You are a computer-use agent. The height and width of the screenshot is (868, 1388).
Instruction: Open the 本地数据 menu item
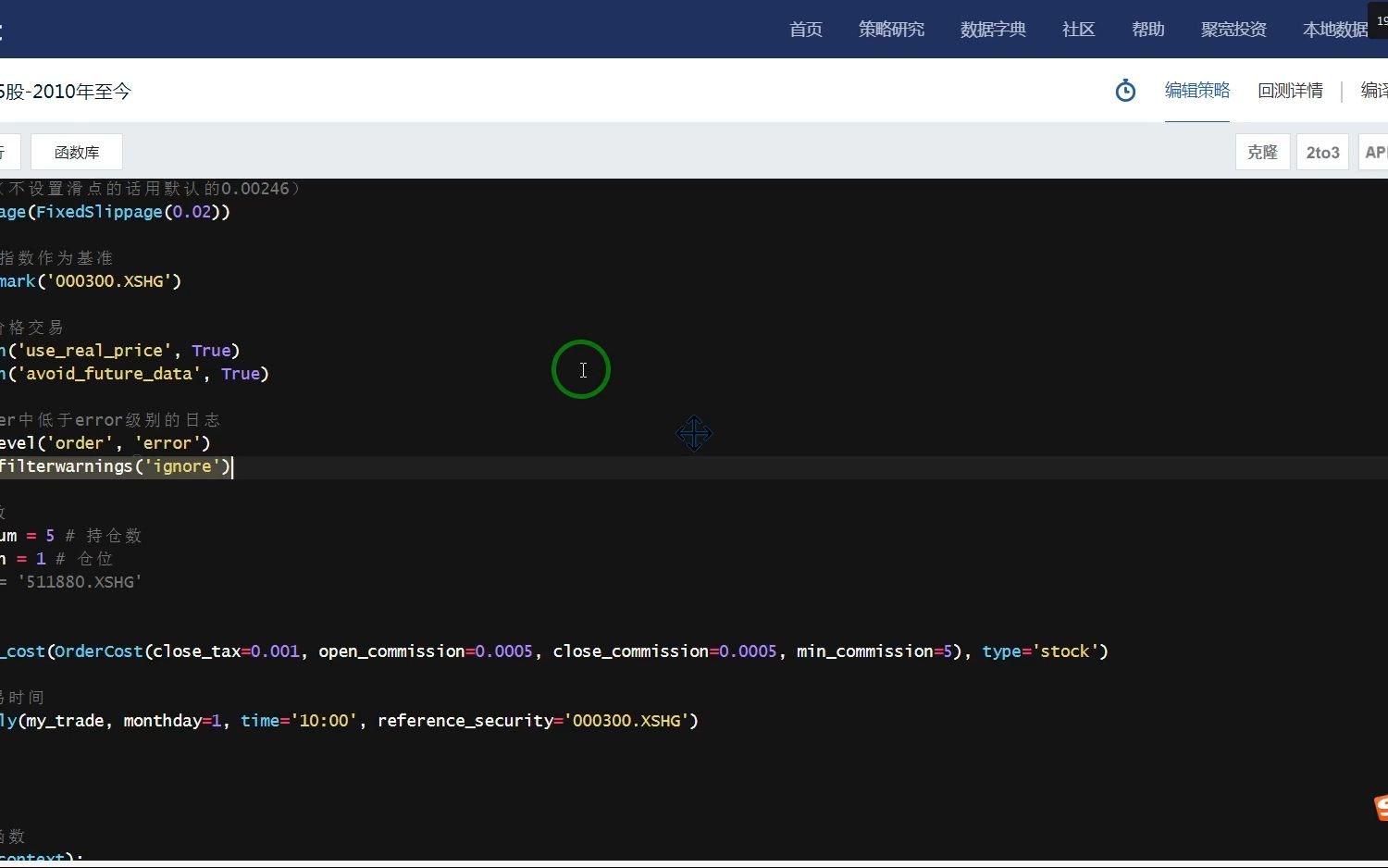(x=1335, y=30)
